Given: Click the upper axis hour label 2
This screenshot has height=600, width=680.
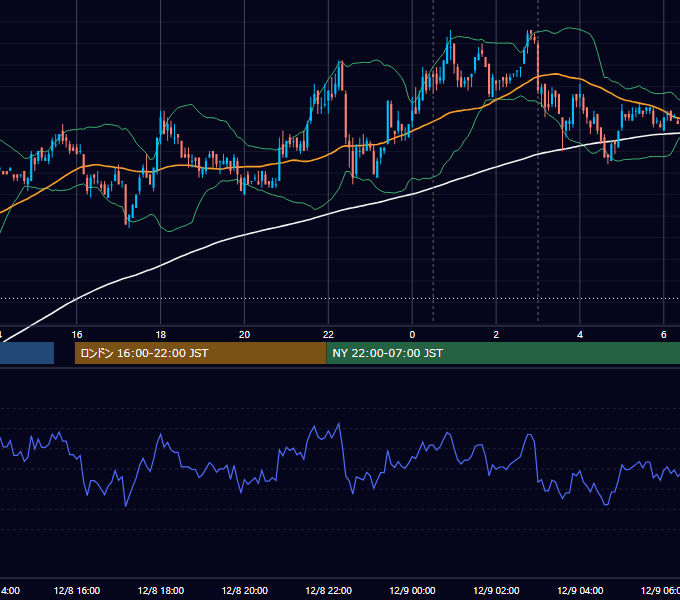Looking at the screenshot, I should (x=496, y=335).
